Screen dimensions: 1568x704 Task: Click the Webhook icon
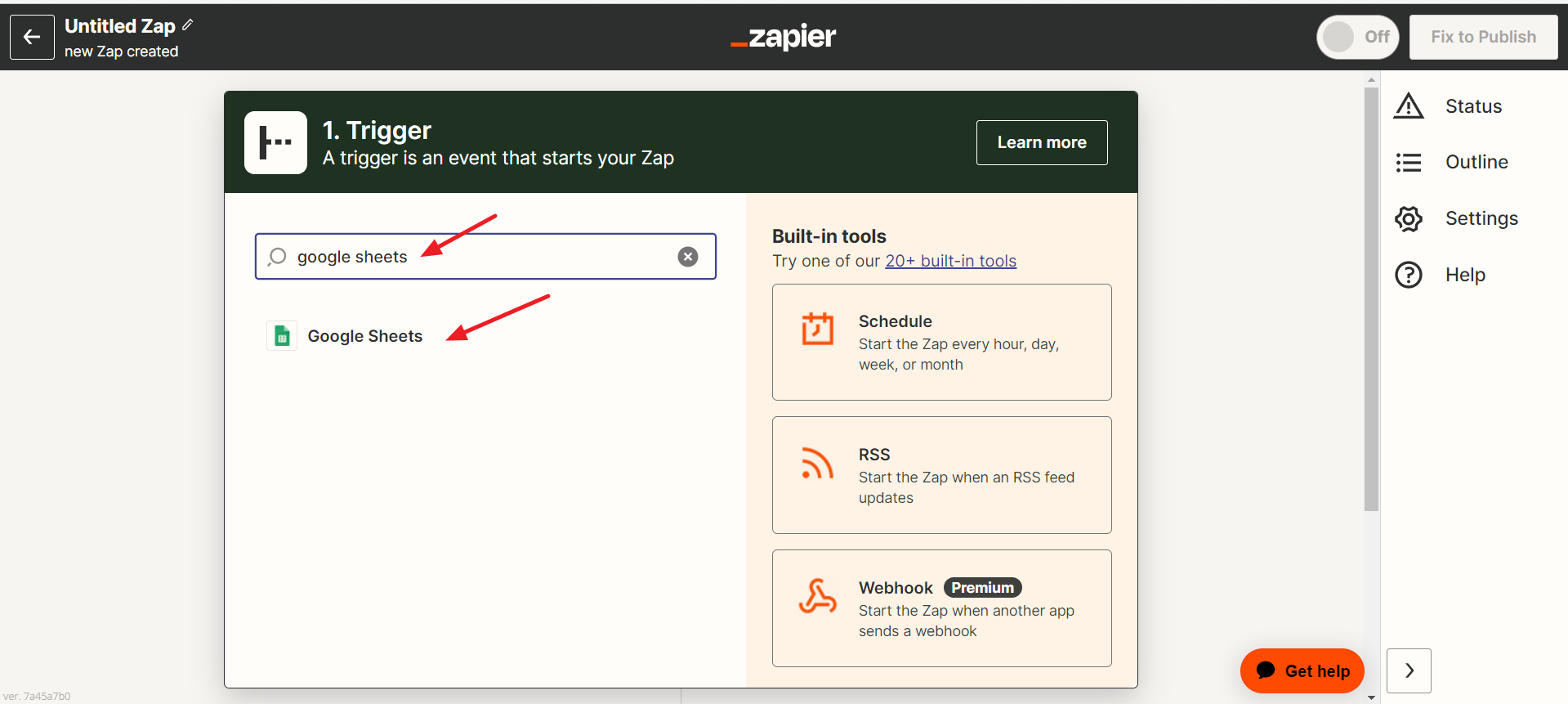[817, 596]
